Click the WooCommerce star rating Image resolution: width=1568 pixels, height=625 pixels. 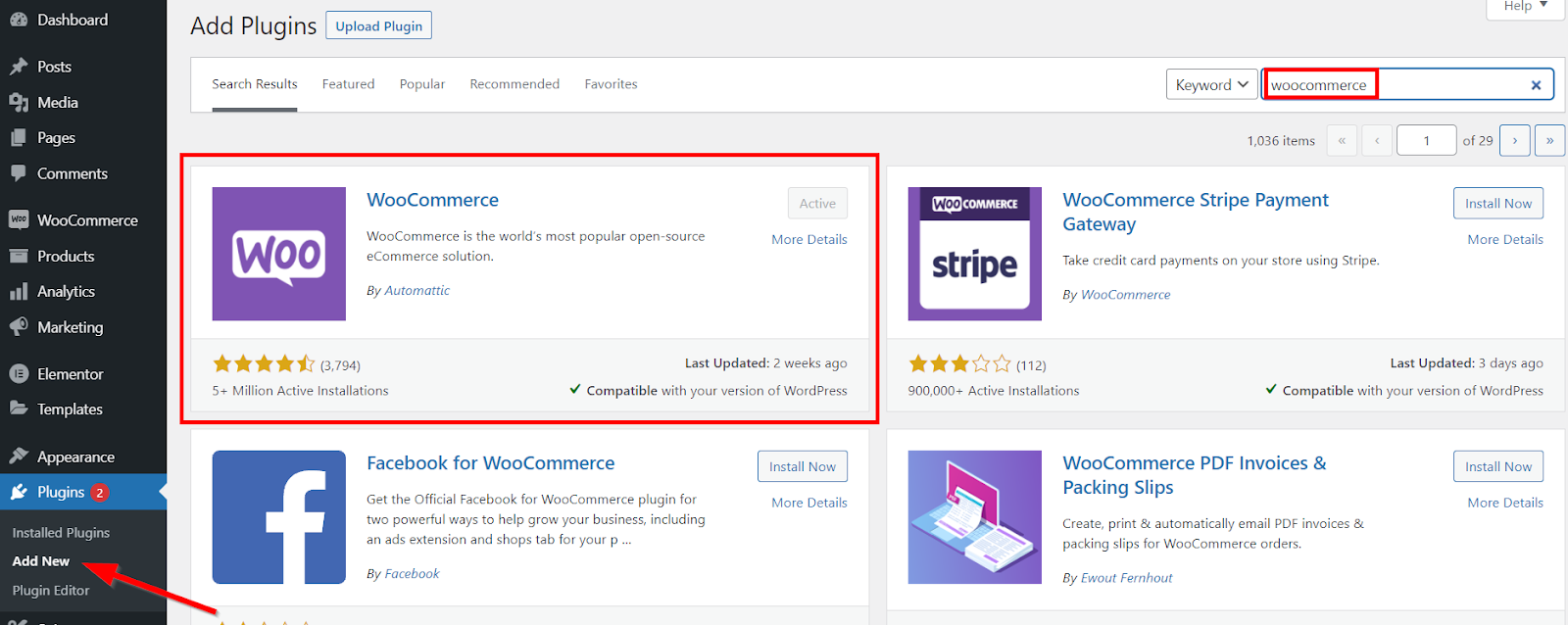[264, 364]
